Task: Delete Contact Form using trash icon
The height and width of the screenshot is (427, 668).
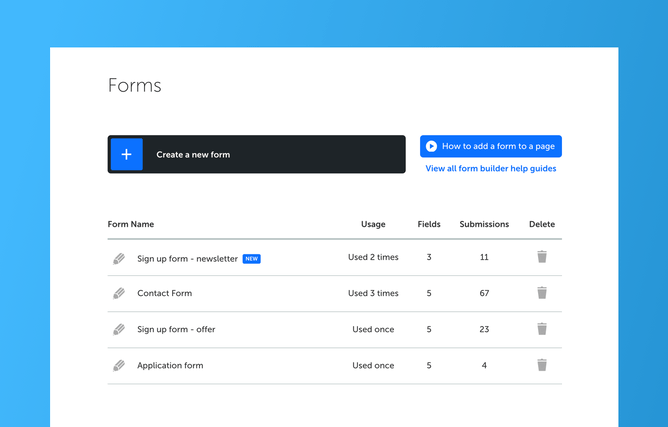Action: tap(541, 293)
